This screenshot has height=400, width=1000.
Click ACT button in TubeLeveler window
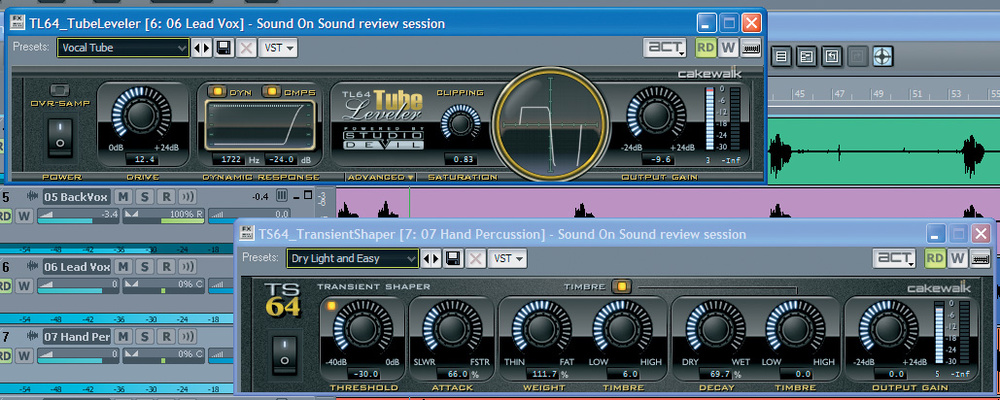(664, 48)
